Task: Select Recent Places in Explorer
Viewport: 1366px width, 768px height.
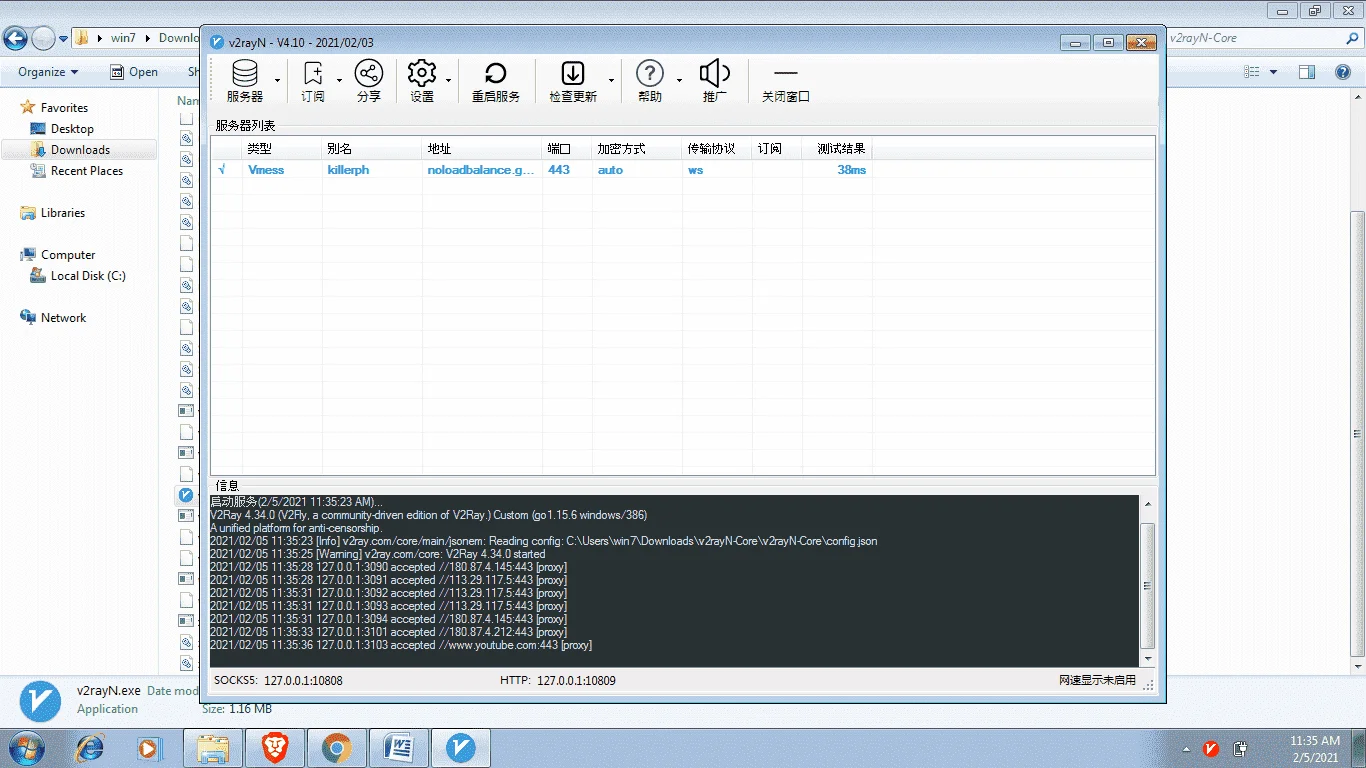Action: [x=87, y=170]
